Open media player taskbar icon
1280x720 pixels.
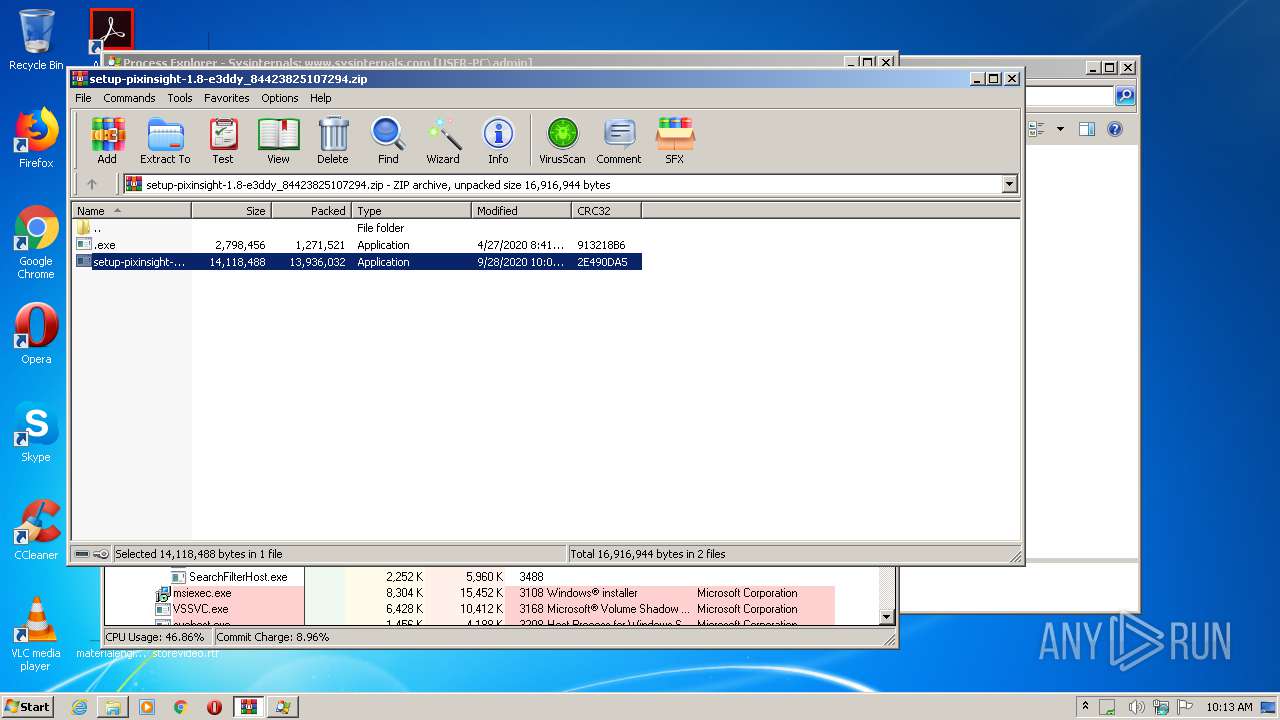147,707
